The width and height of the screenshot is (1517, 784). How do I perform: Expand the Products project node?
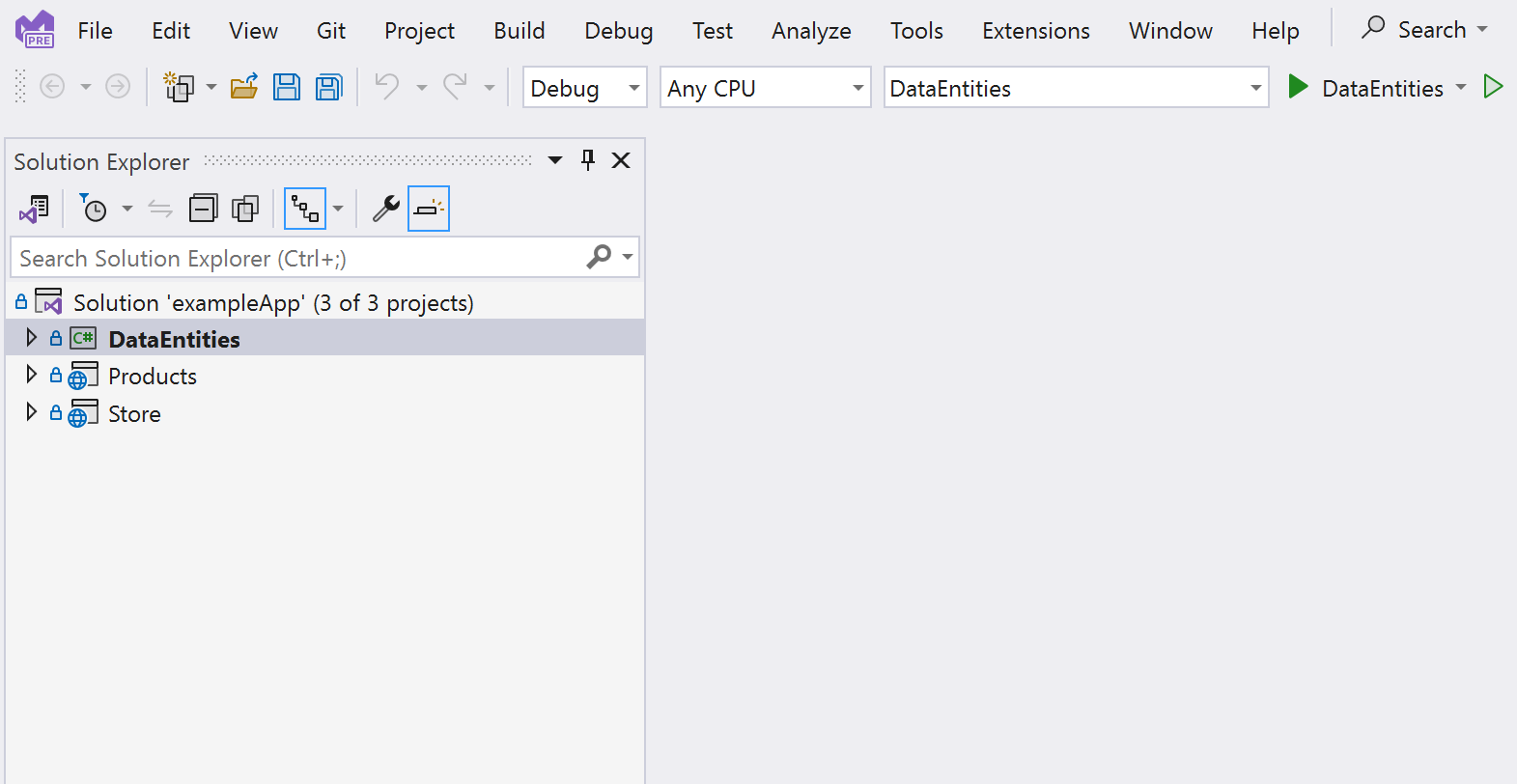click(31, 375)
